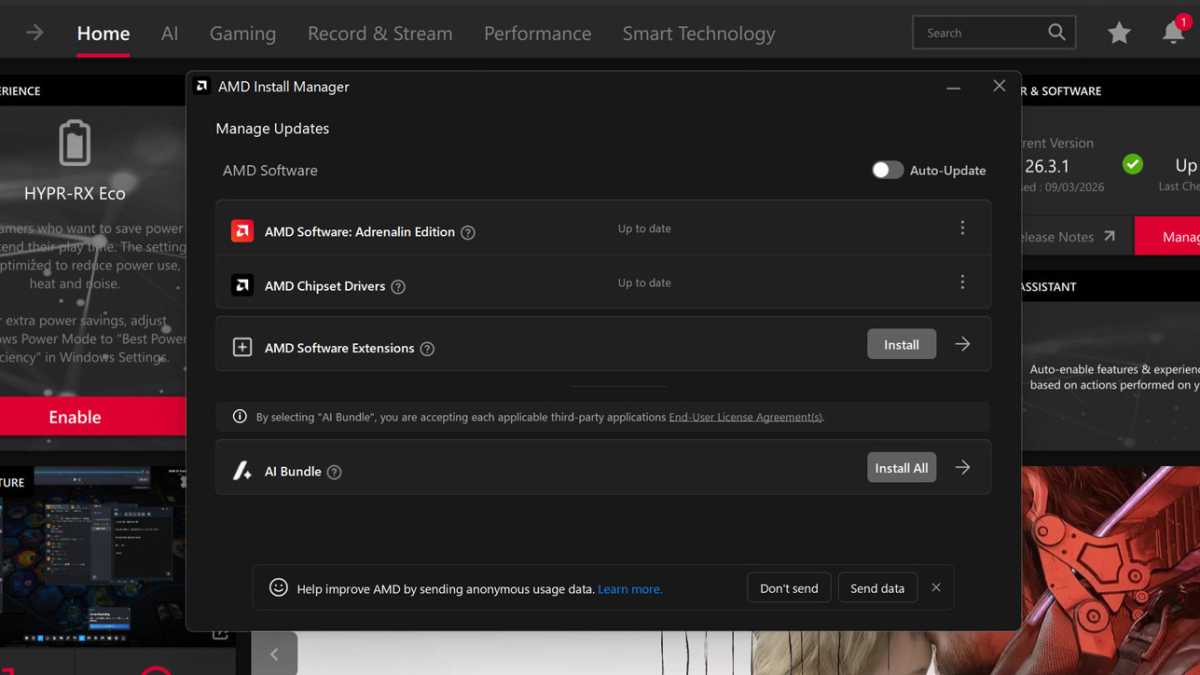This screenshot has width=1200, height=675.
Task: Open the notifications bell icon
Action: (x=1171, y=32)
